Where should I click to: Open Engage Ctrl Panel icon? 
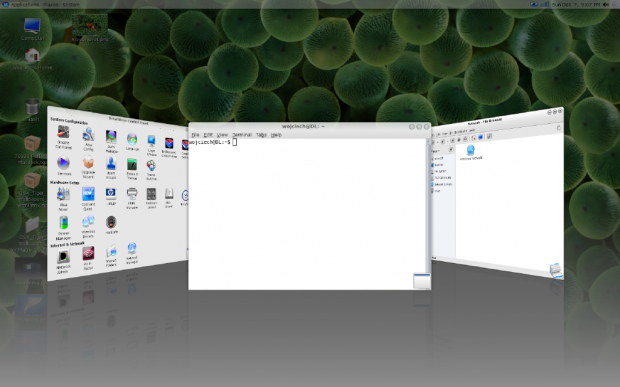pyautogui.click(x=63, y=137)
